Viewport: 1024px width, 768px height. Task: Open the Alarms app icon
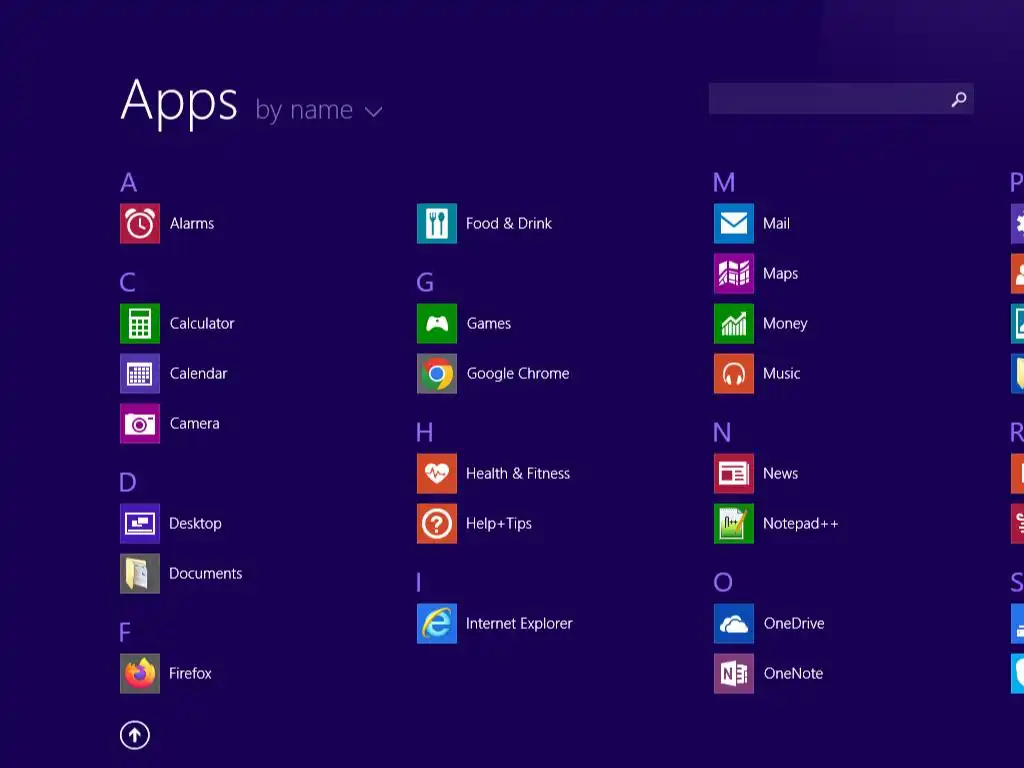140,223
